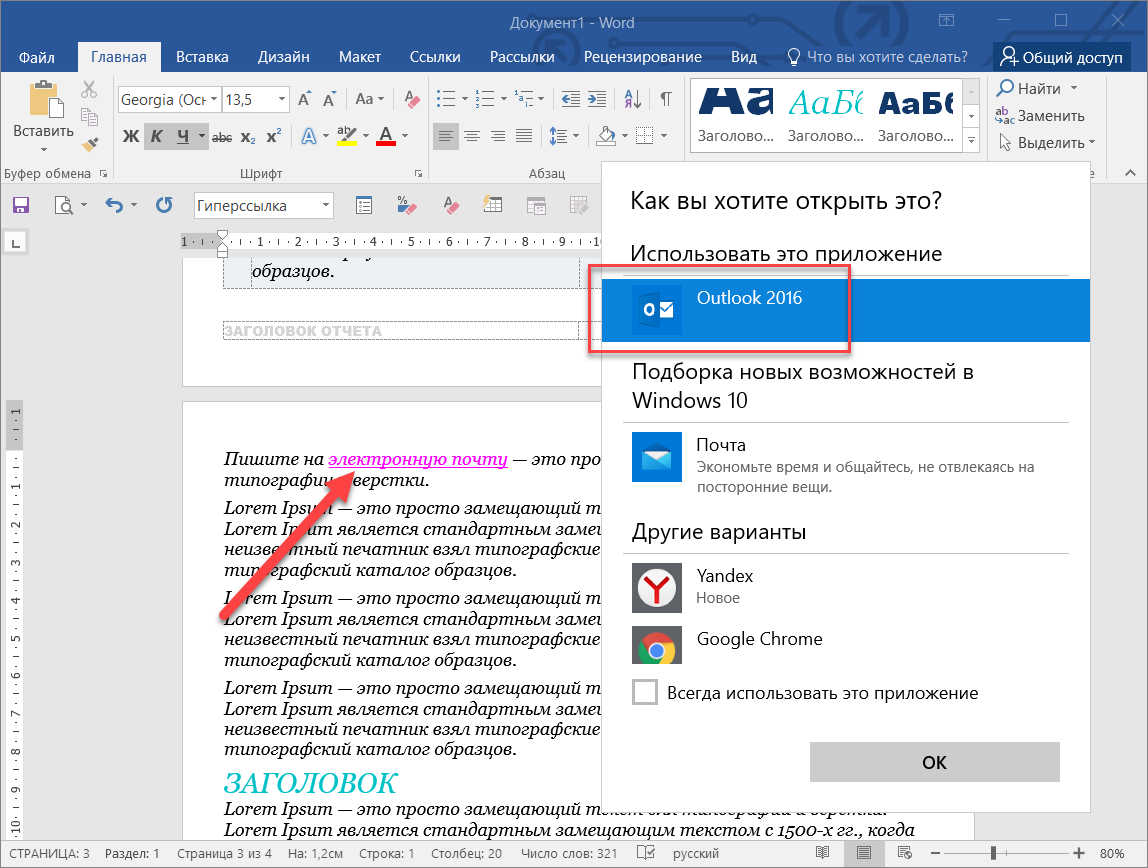The width and height of the screenshot is (1148, 868).
Task: Click the percent eraser icon in quick toolbar
Action: (x=406, y=205)
